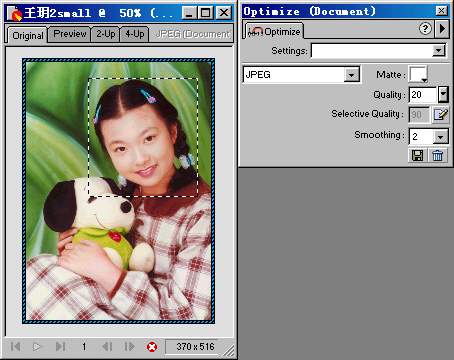Go to first frame button
The image size is (454, 360).
coord(15,347)
